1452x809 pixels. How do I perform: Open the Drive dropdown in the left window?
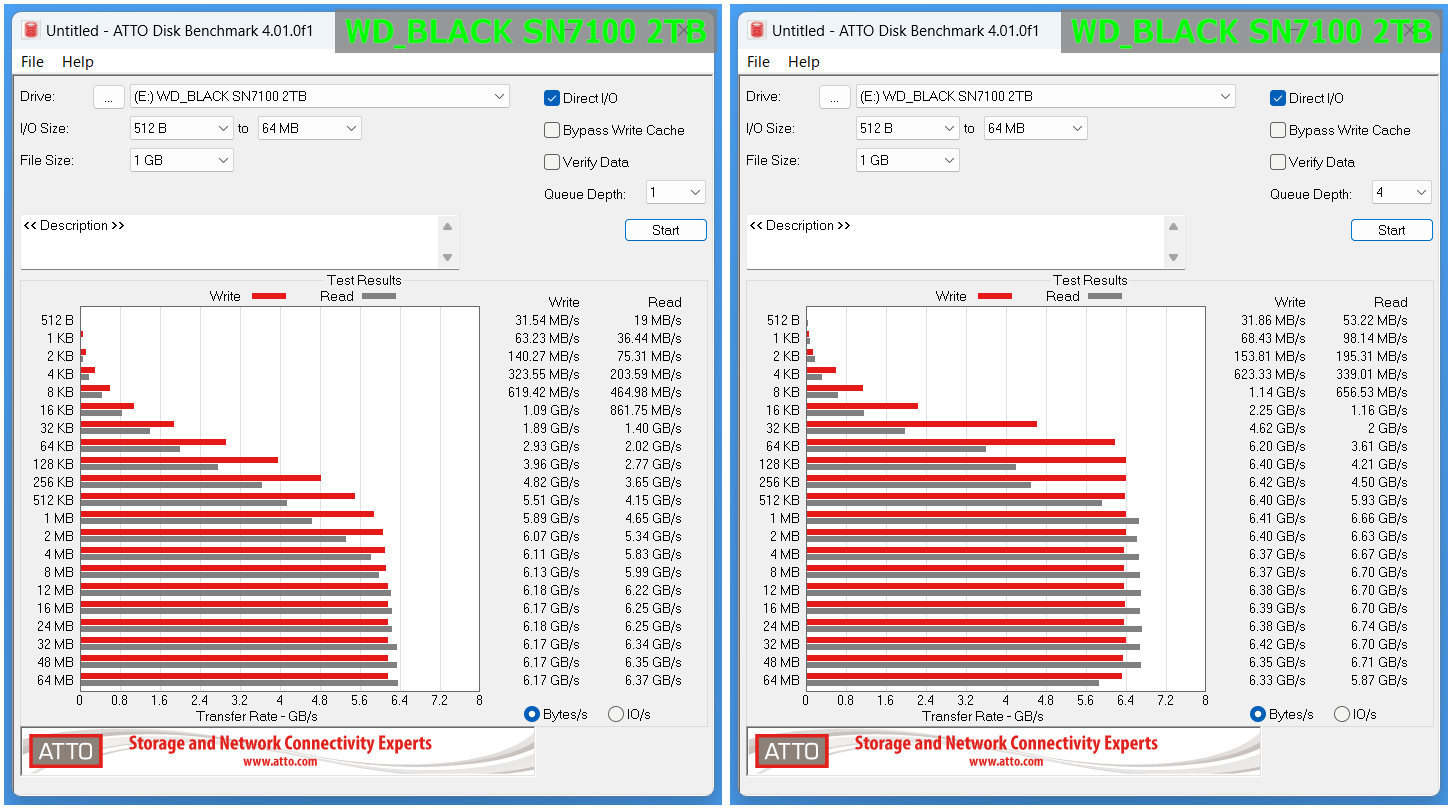tap(319, 96)
